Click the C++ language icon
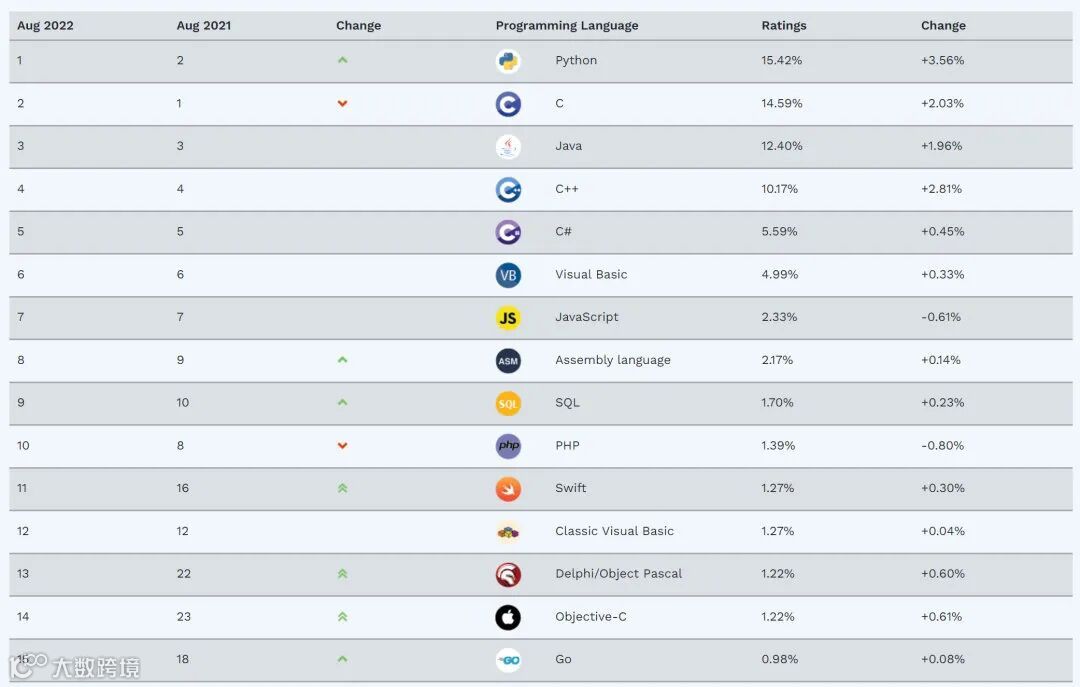This screenshot has width=1080, height=687. 508,189
